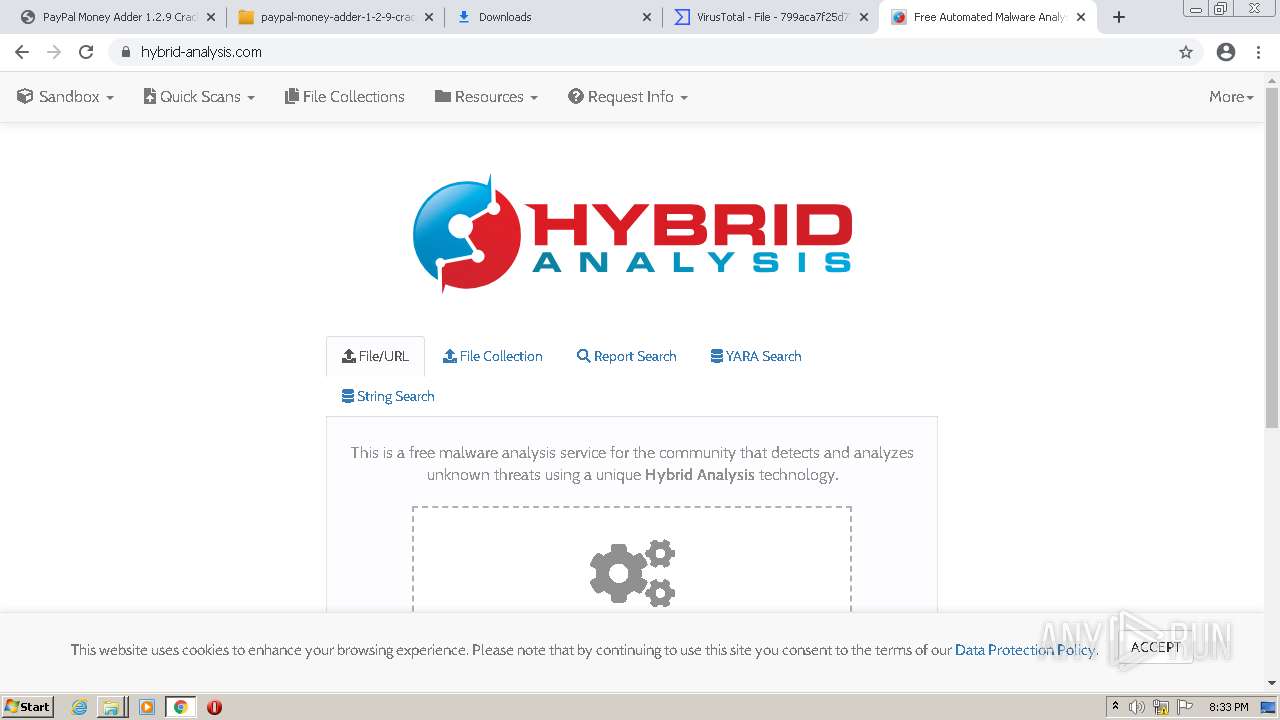The image size is (1280, 720).
Task: Accept the cookie notice
Action: click(x=1155, y=647)
